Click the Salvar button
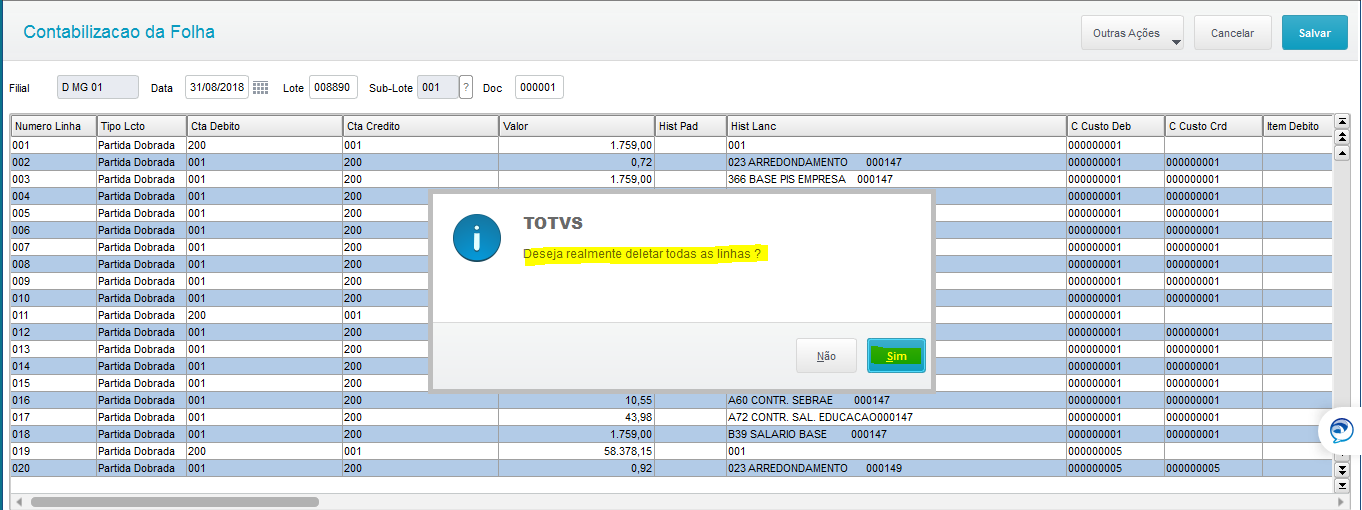 click(x=1314, y=33)
